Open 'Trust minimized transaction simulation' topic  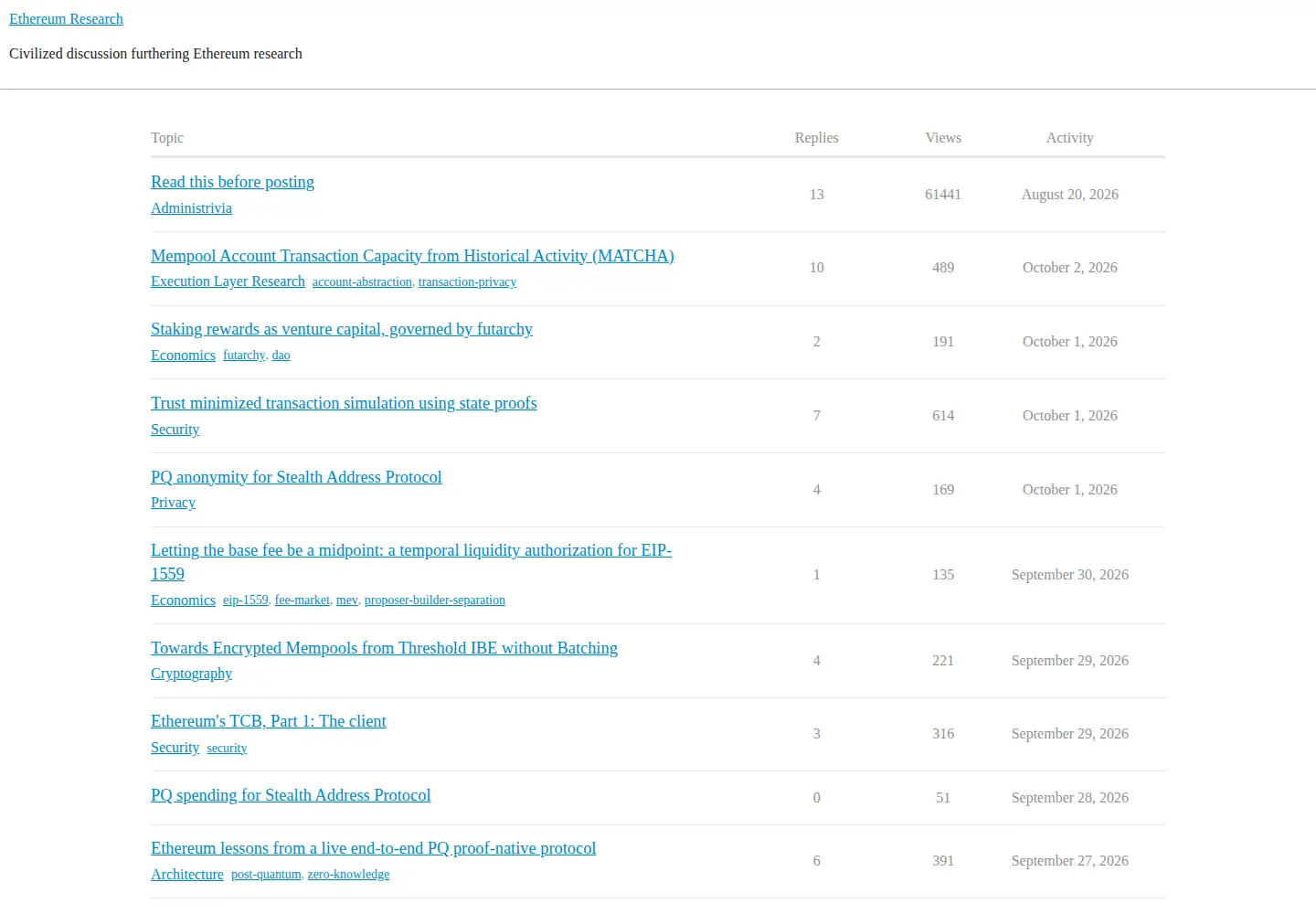[344, 403]
